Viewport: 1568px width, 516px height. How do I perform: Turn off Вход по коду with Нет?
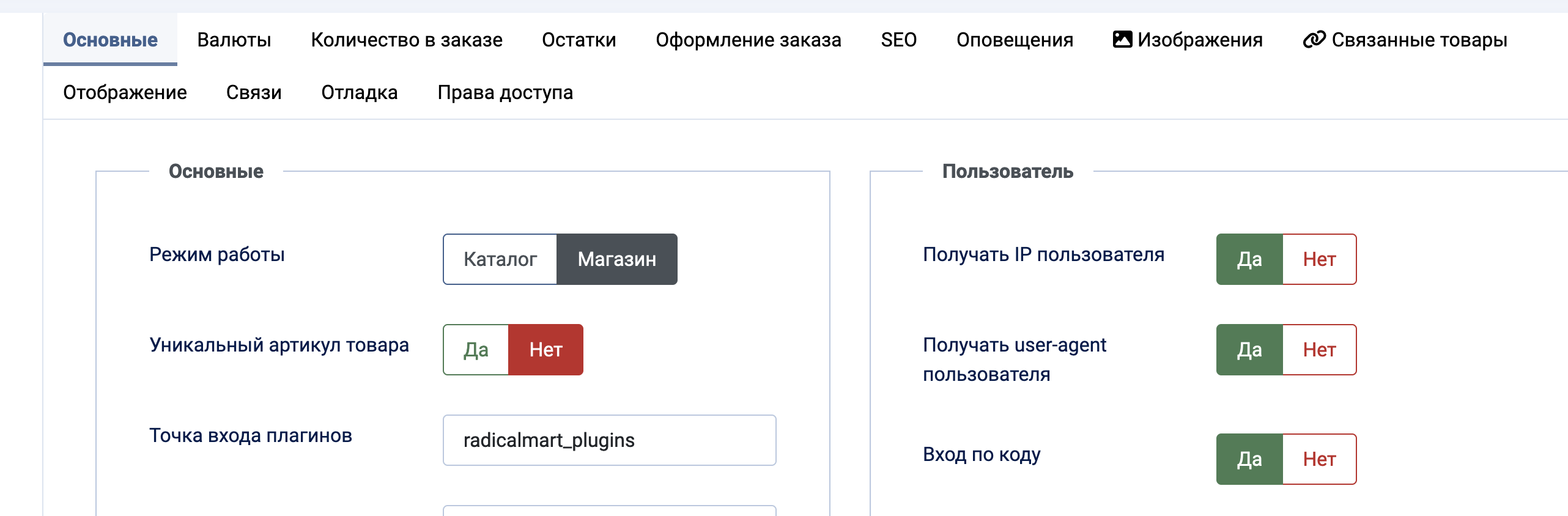click(x=1319, y=459)
